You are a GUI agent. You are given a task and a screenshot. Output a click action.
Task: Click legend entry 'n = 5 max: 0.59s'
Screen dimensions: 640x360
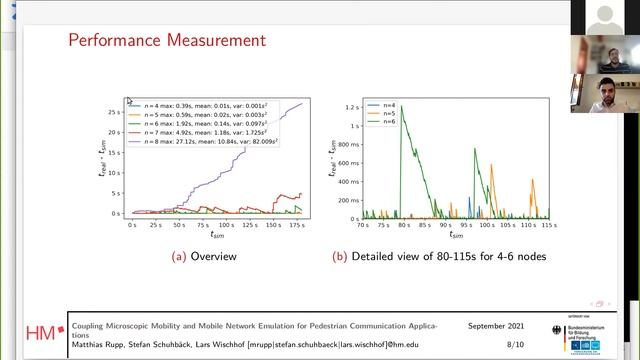(x=198, y=115)
